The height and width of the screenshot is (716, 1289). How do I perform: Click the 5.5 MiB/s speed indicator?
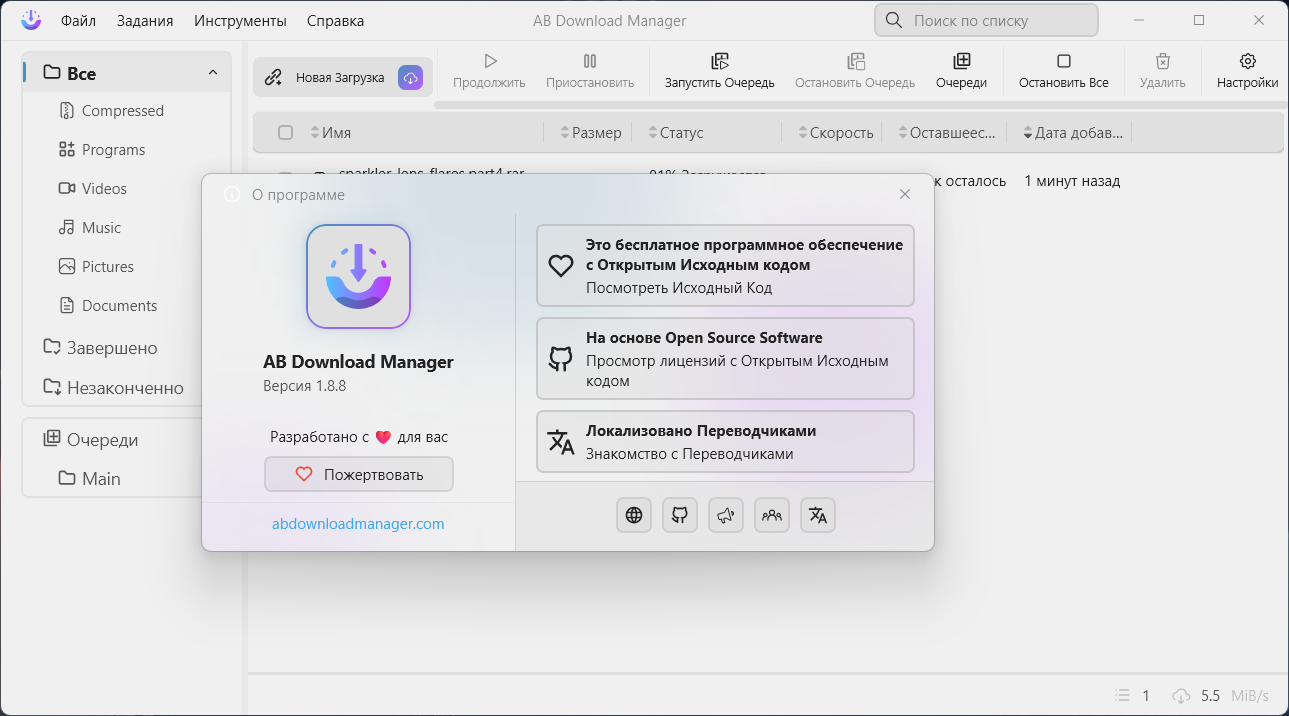click(x=1221, y=696)
